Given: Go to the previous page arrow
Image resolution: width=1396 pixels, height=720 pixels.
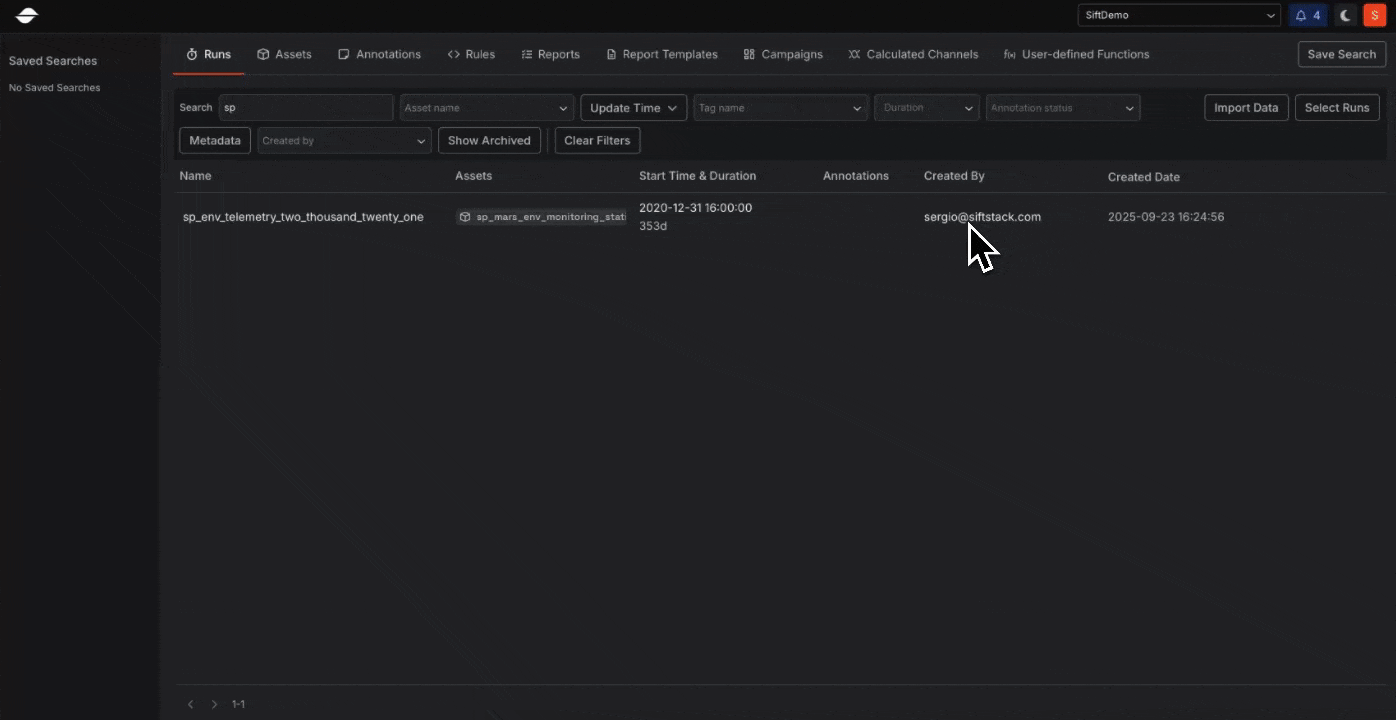Looking at the screenshot, I should coord(191,704).
